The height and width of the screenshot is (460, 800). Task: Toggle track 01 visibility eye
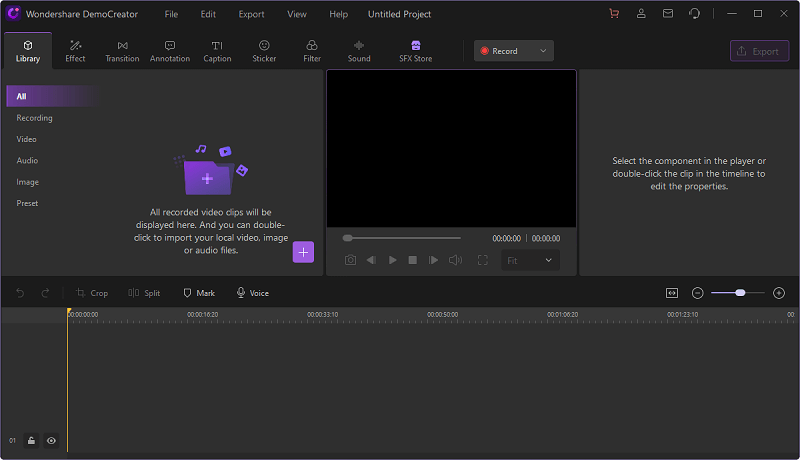[x=52, y=441]
